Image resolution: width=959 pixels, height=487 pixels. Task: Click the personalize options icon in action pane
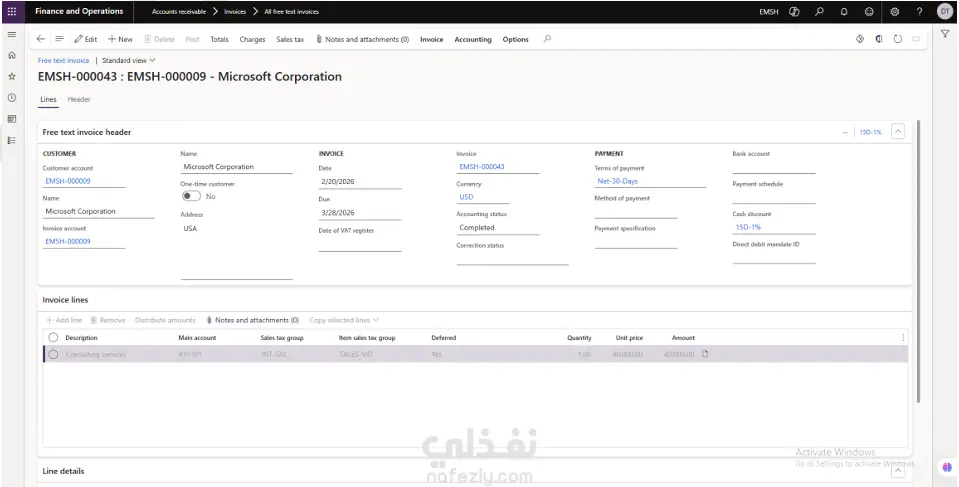pyautogui.click(x=860, y=39)
